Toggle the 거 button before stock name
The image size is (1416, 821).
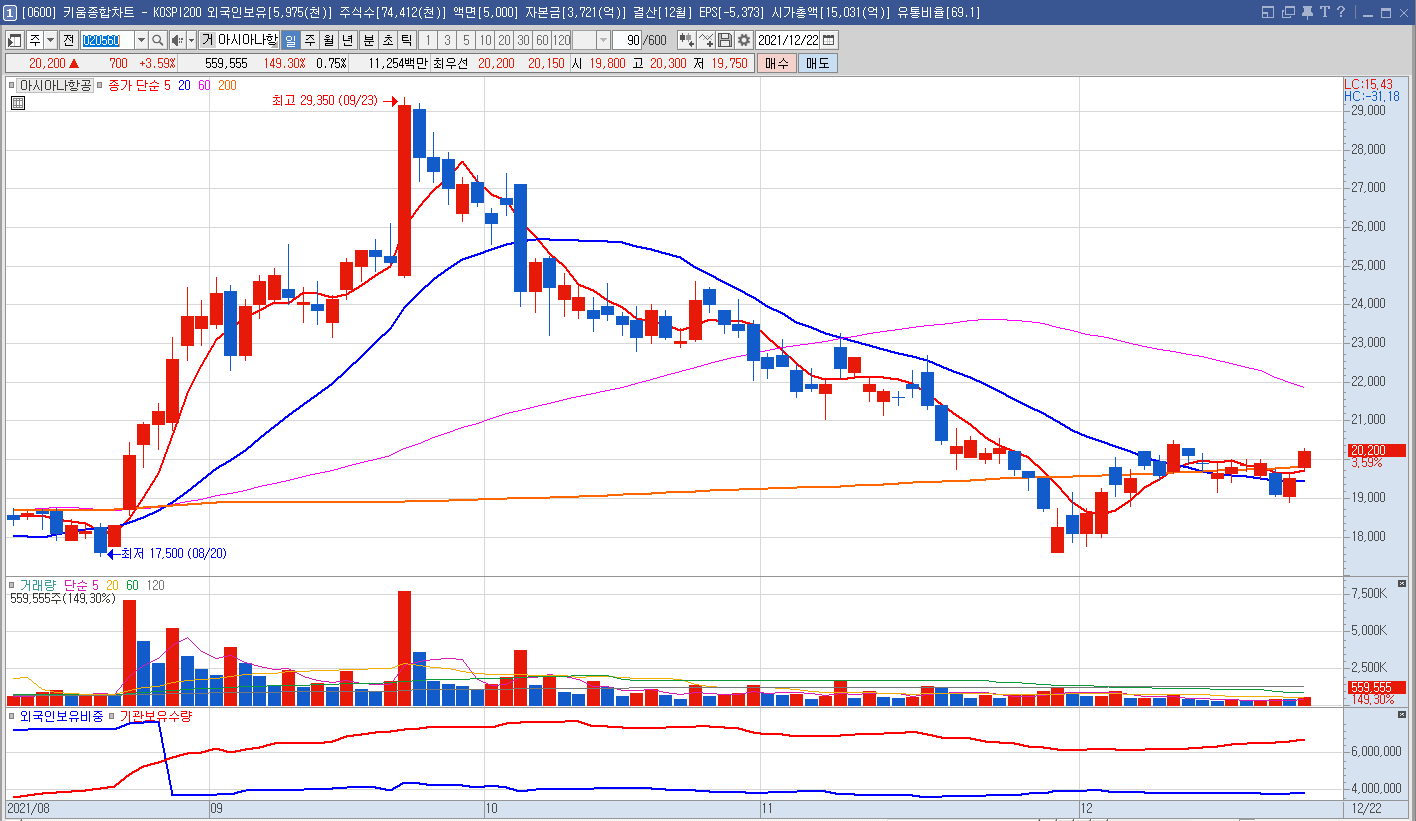pyautogui.click(x=207, y=40)
